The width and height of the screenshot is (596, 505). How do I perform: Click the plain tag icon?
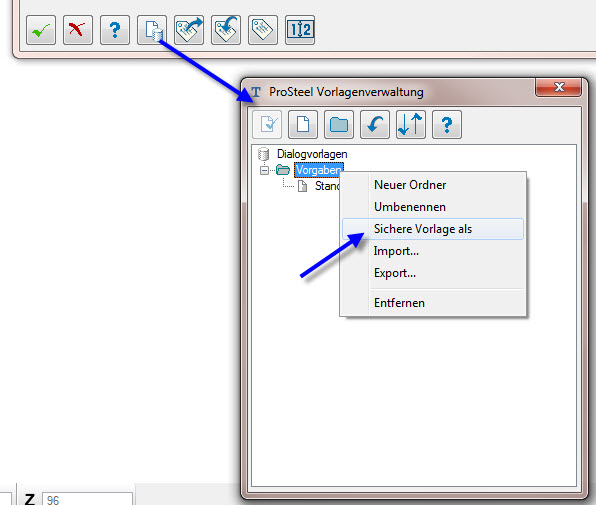[263, 30]
